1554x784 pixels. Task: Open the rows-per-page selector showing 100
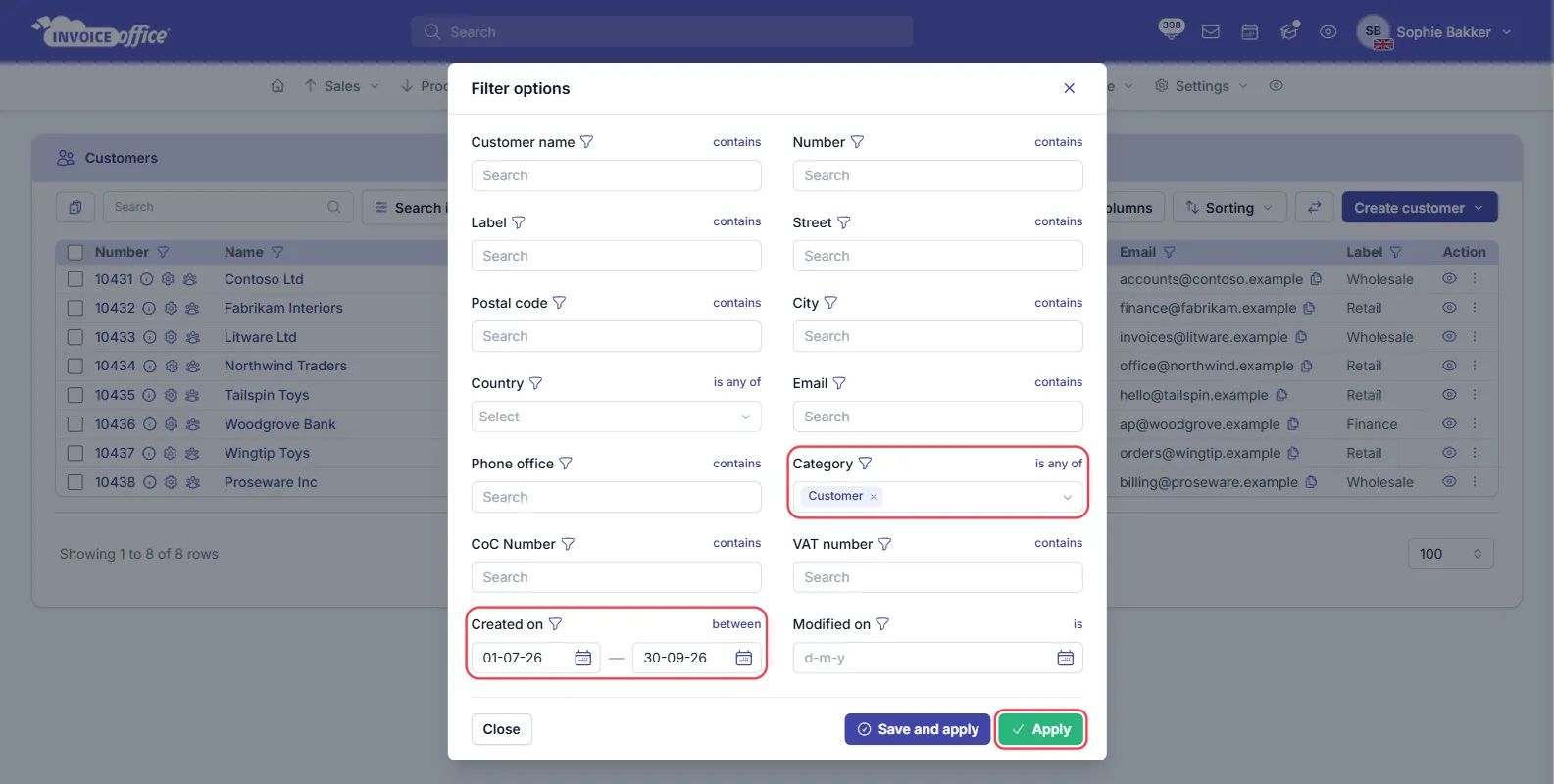(x=1451, y=554)
